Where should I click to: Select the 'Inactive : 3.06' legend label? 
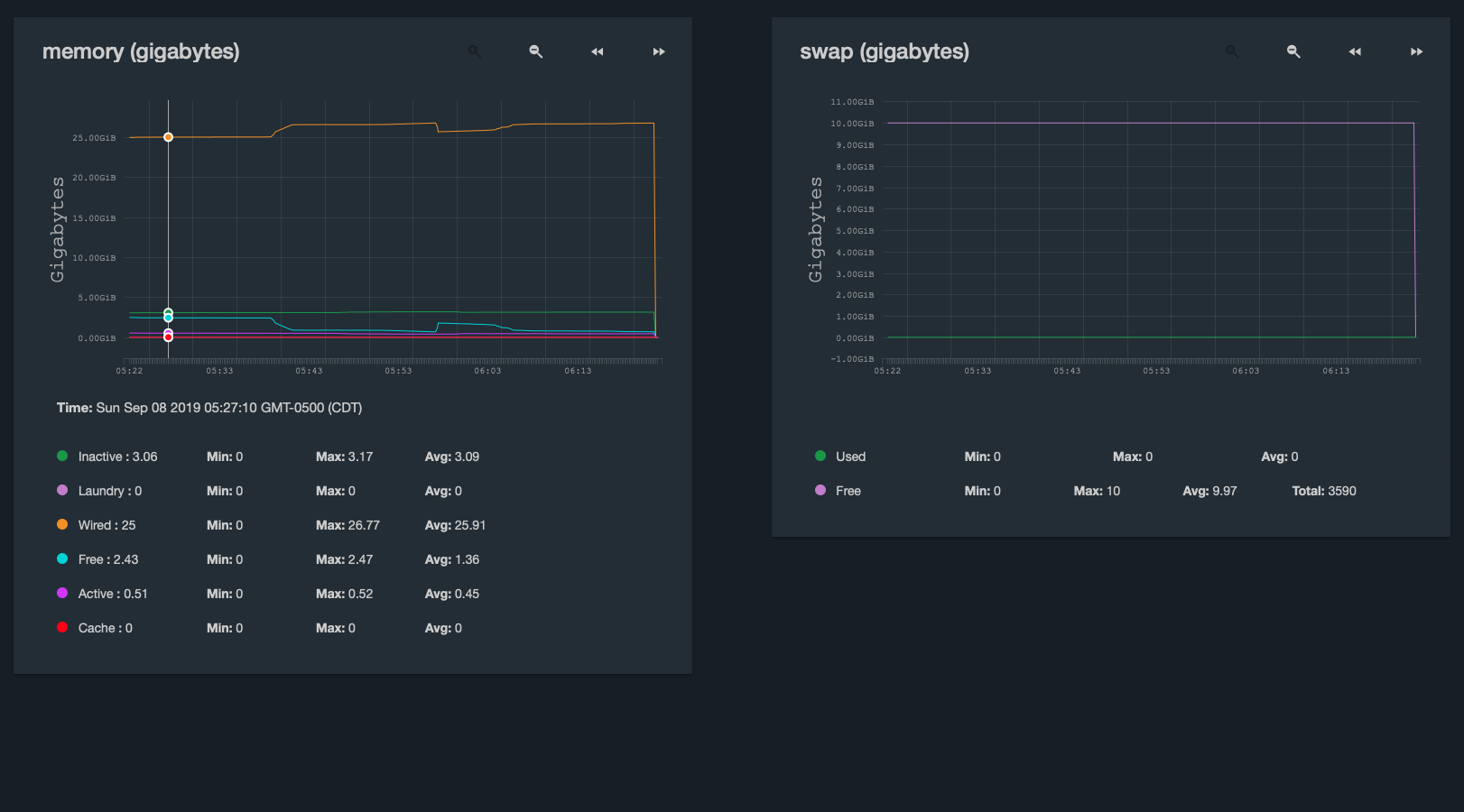tap(117, 457)
